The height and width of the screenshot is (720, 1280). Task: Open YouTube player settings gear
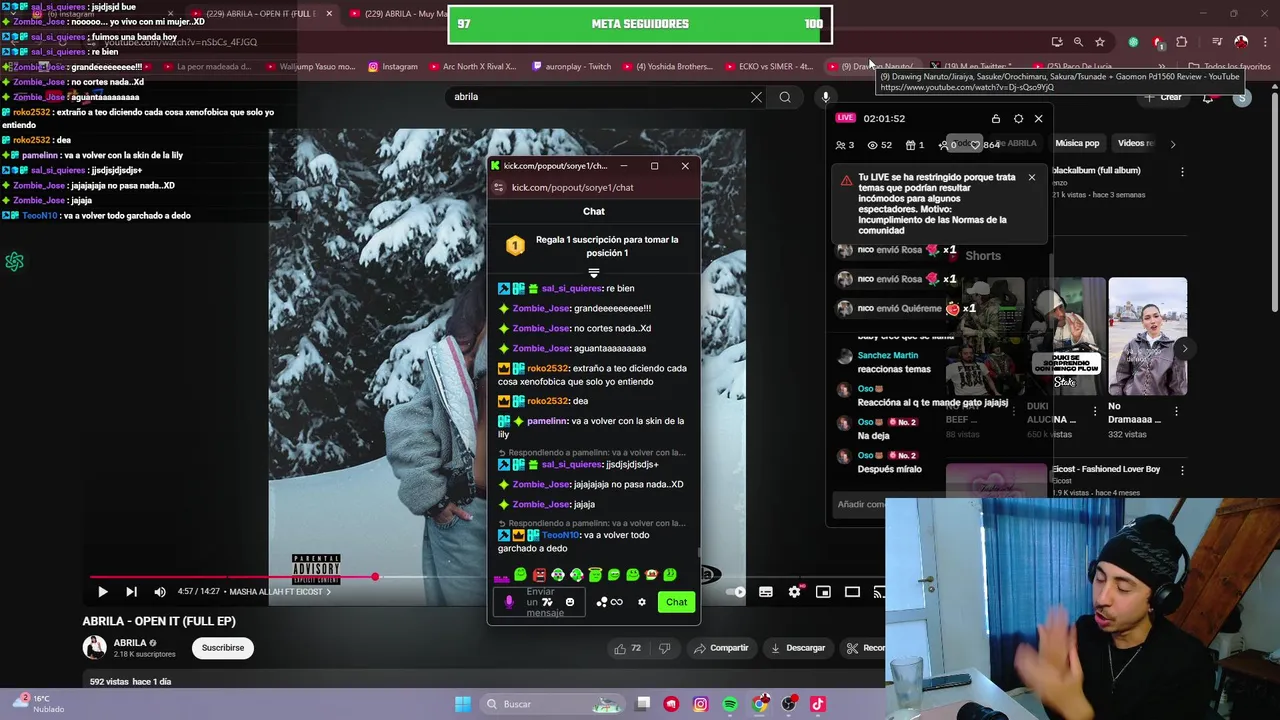pyautogui.click(x=794, y=592)
